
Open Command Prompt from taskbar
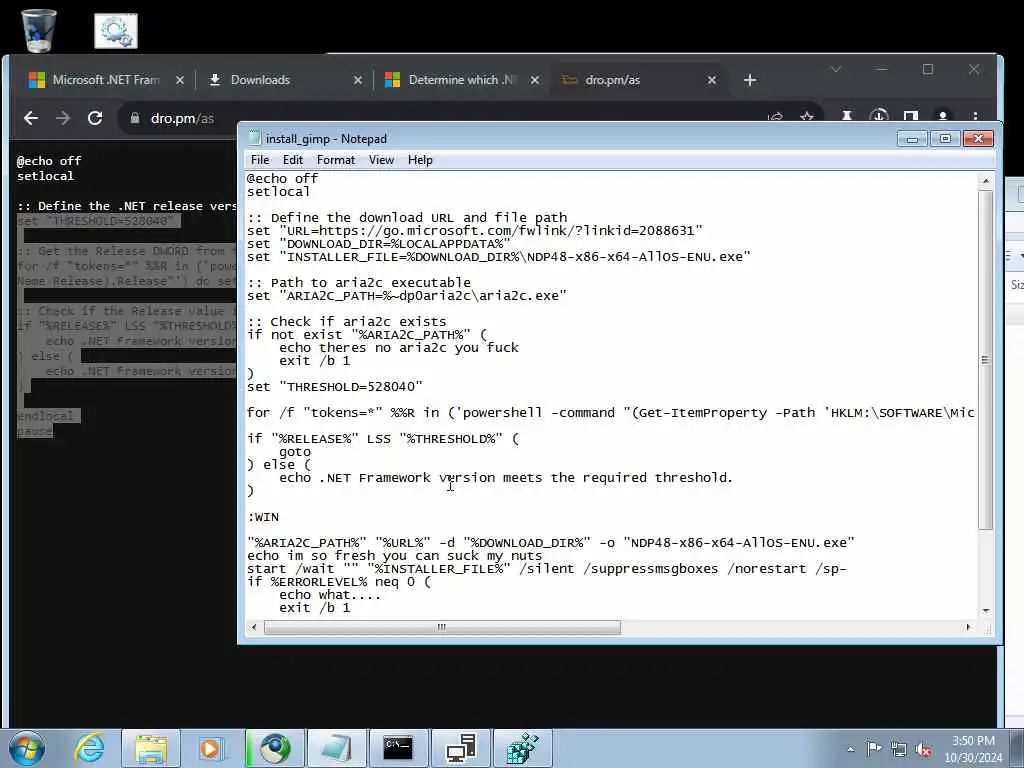click(398, 748)
